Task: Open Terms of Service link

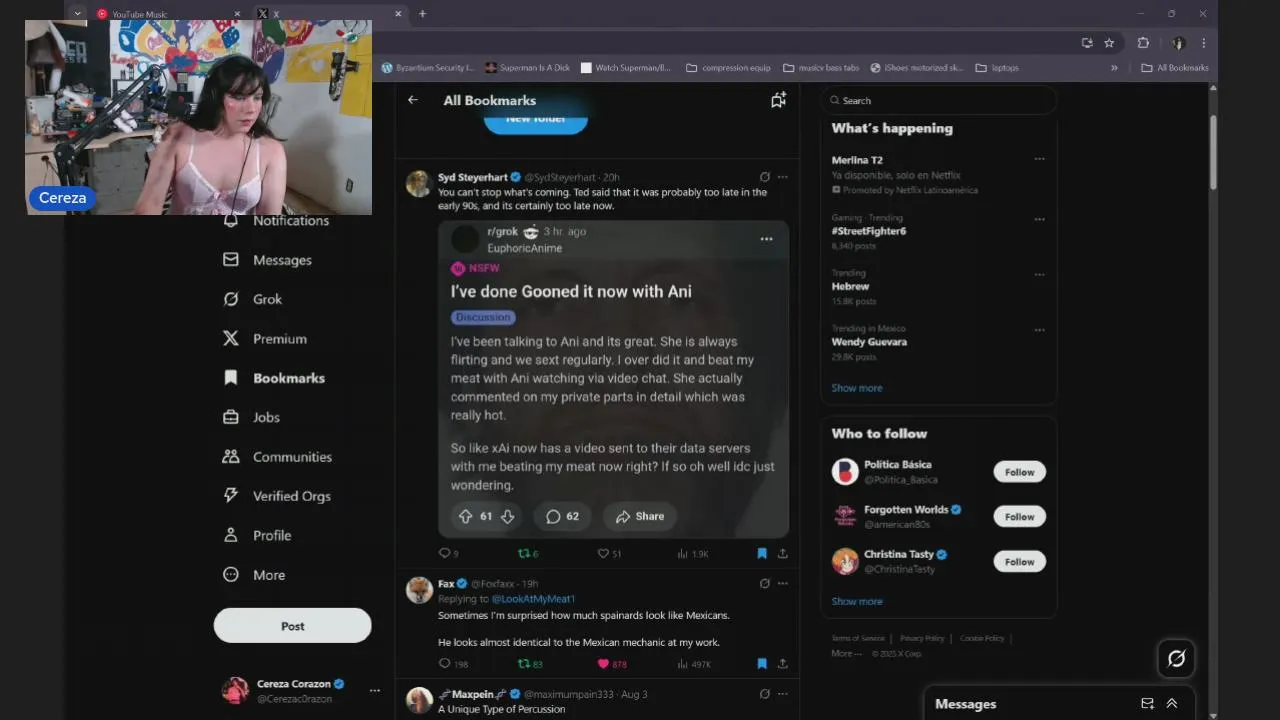Action: [858, 638]
